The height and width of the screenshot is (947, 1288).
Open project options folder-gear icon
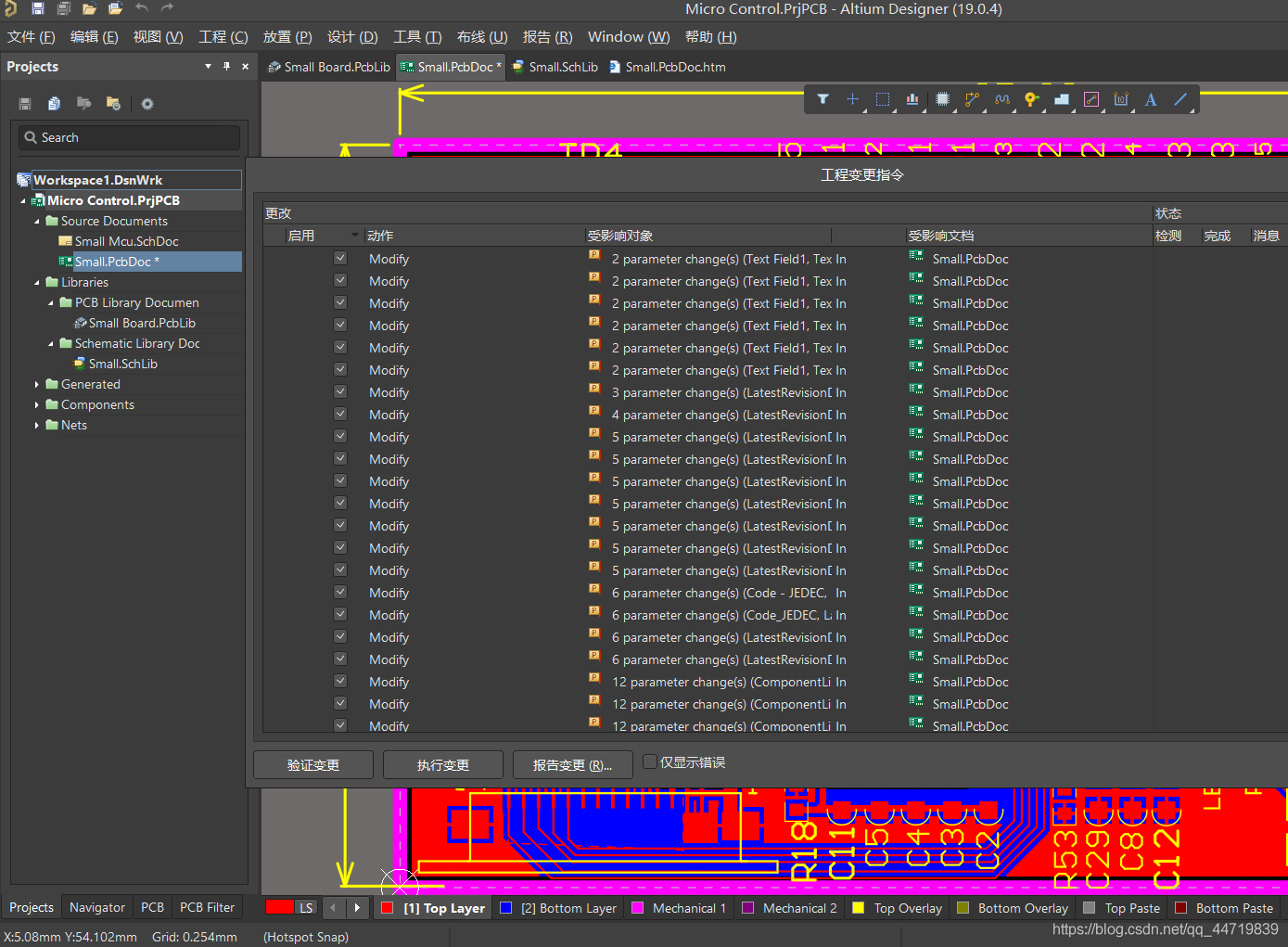113,103
